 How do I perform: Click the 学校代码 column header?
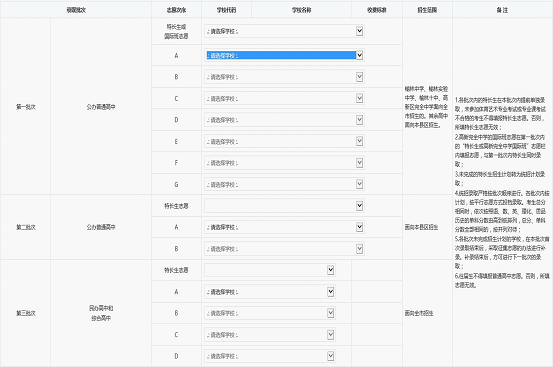tap(226, 10)
